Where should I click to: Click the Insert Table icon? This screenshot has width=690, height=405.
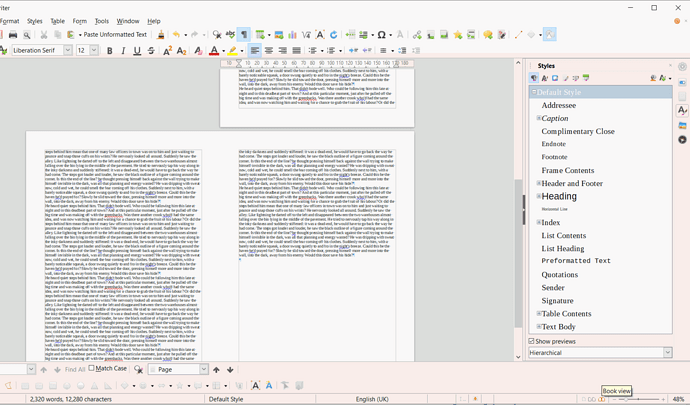tap(260, 35)
